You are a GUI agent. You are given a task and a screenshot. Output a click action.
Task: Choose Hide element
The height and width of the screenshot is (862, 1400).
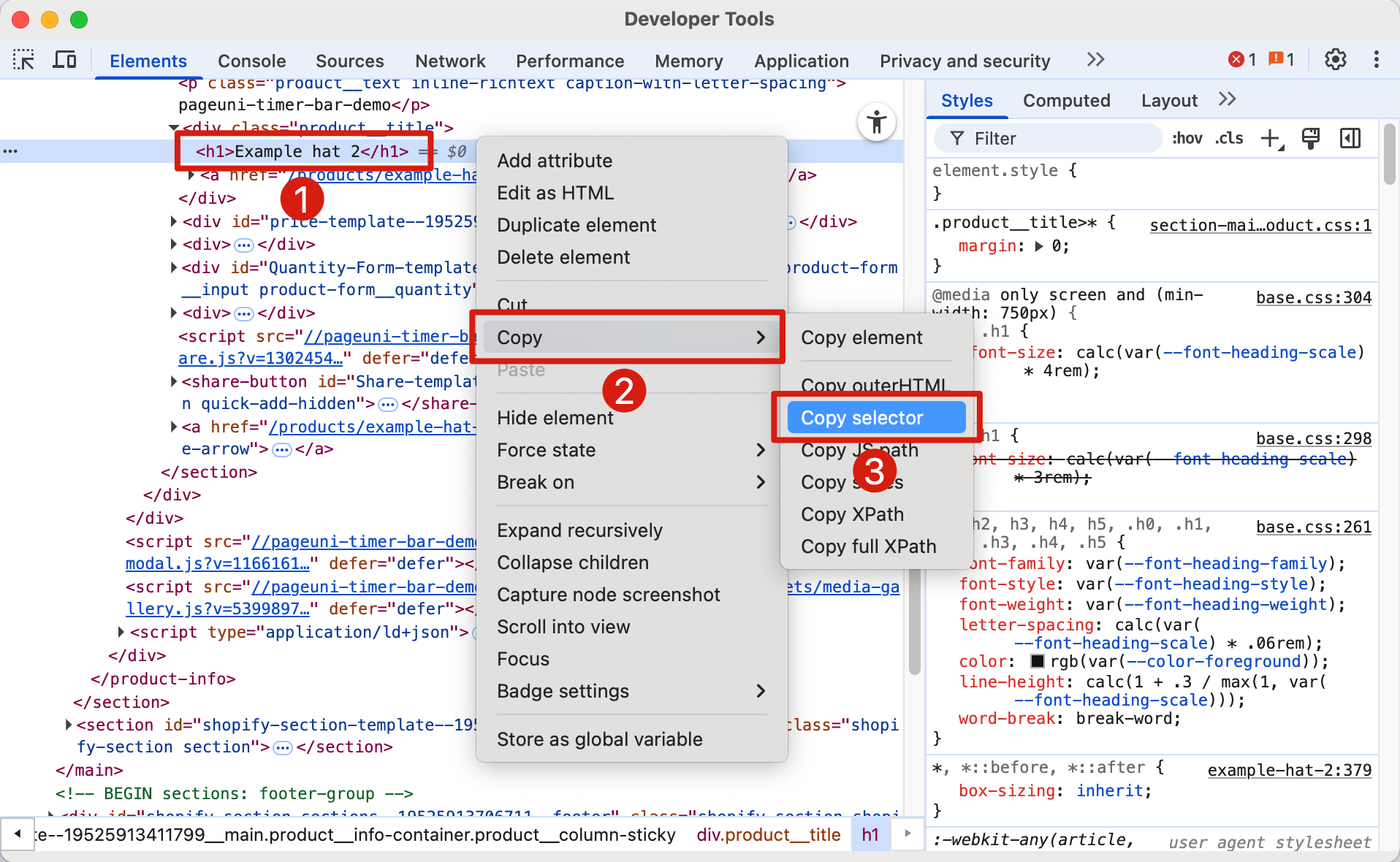tap(631, 418)
